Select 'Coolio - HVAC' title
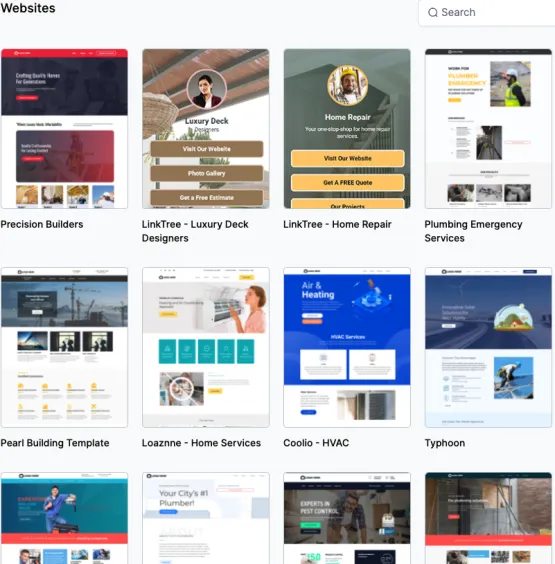This screenshot has height=564, width=555. (316, 443)
